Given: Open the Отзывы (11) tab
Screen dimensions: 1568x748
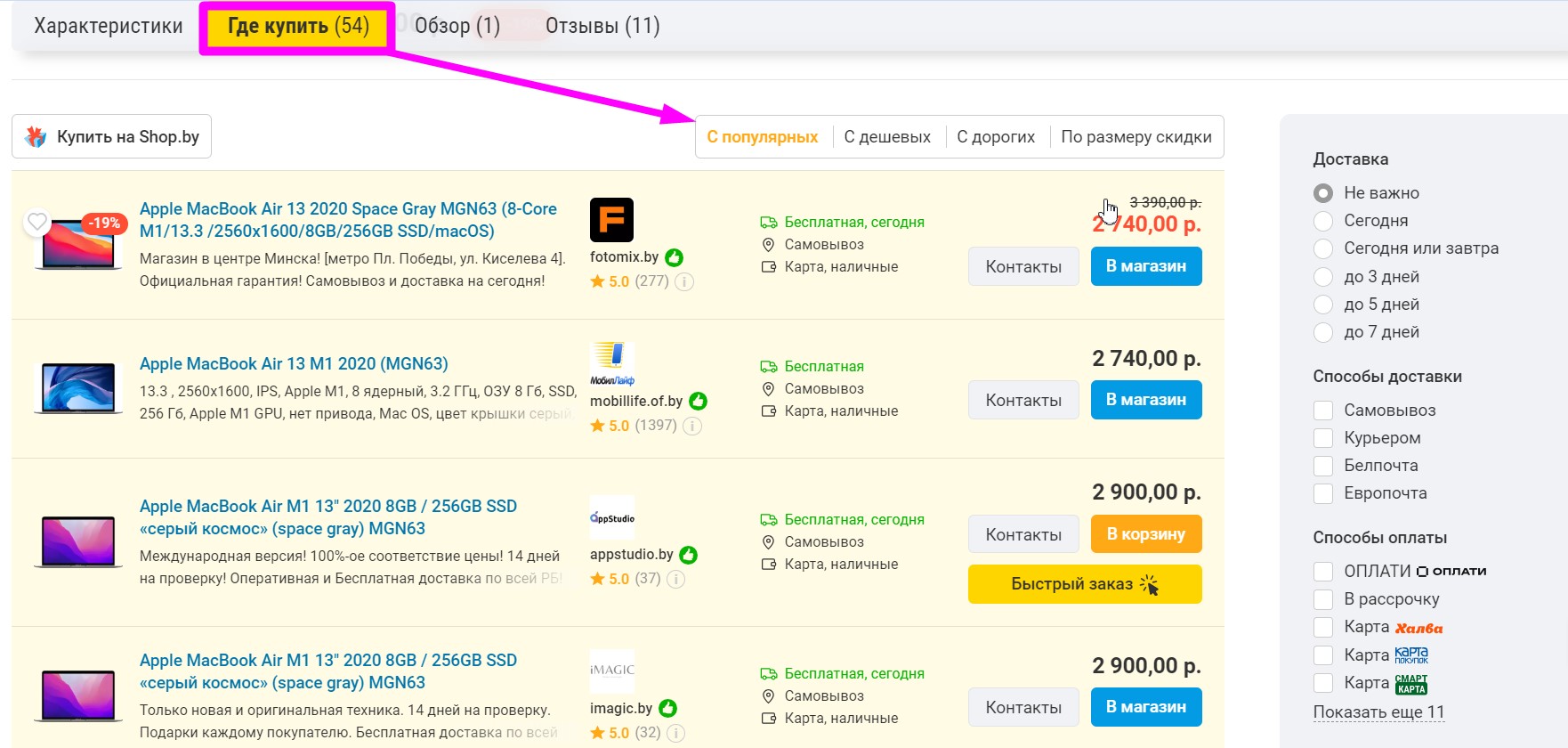Looking at the screenshot, I should pos(602,26).
